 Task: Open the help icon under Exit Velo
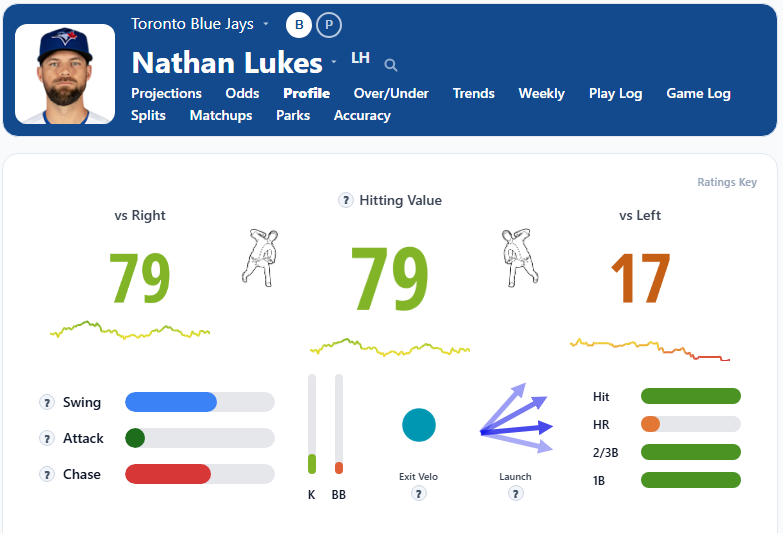(418, 494)
